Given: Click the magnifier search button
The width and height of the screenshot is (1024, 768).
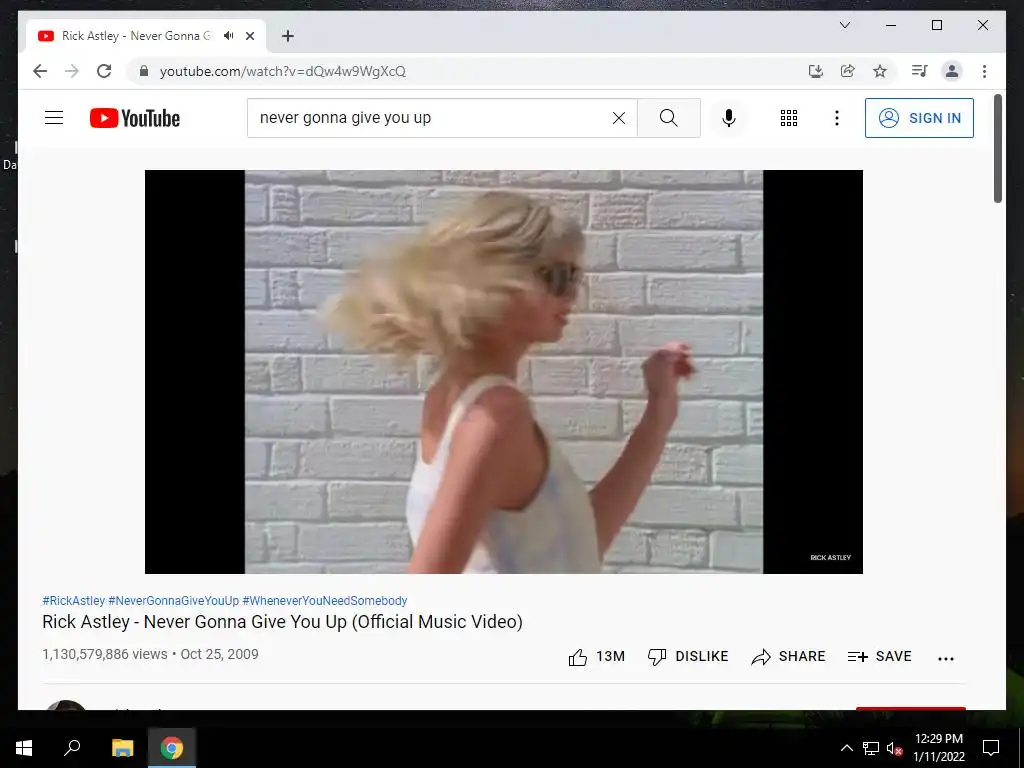Looking at the screenshot, I should pos(669,118).
